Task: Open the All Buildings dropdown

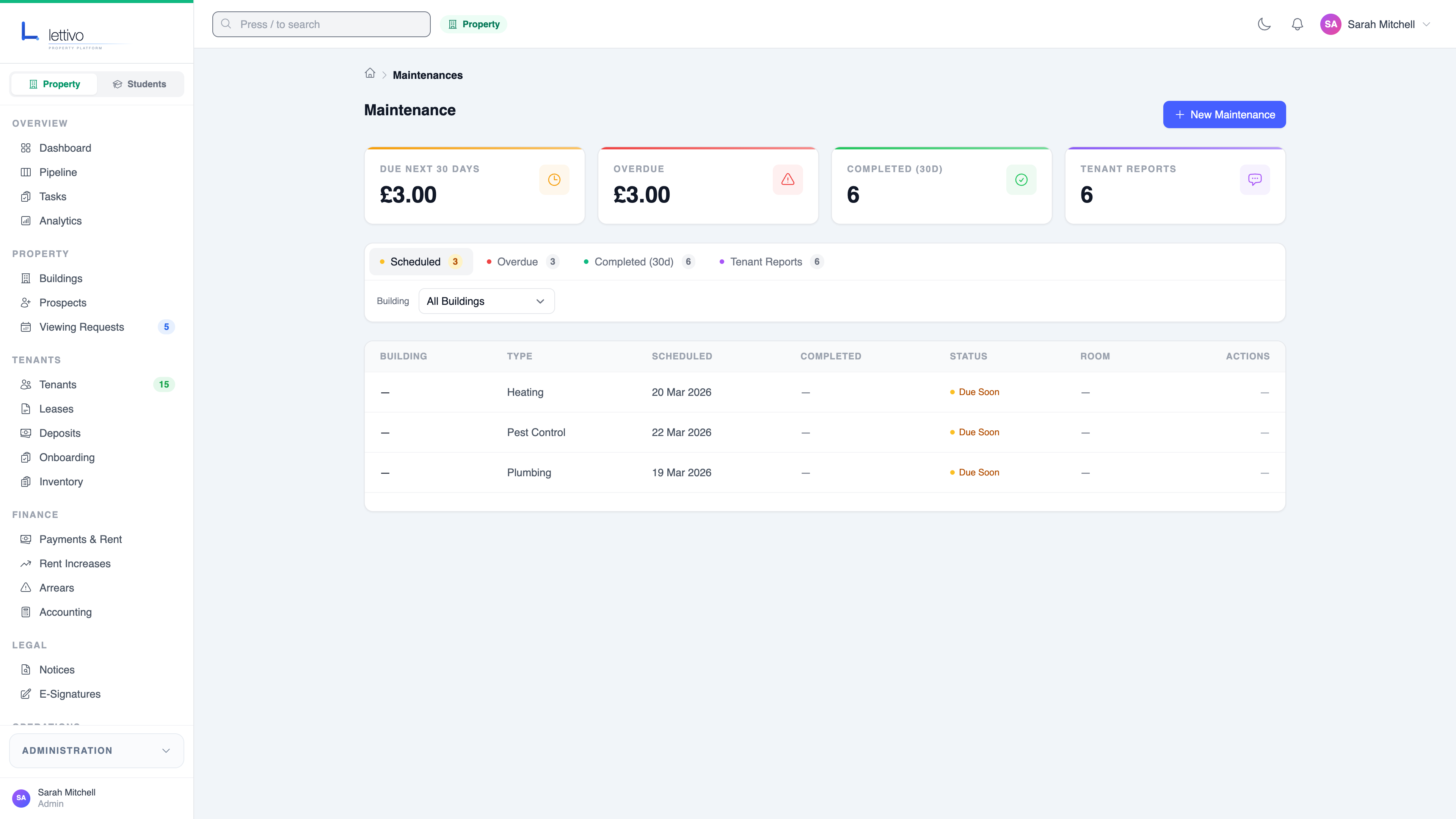Action: tap(485, 301)
